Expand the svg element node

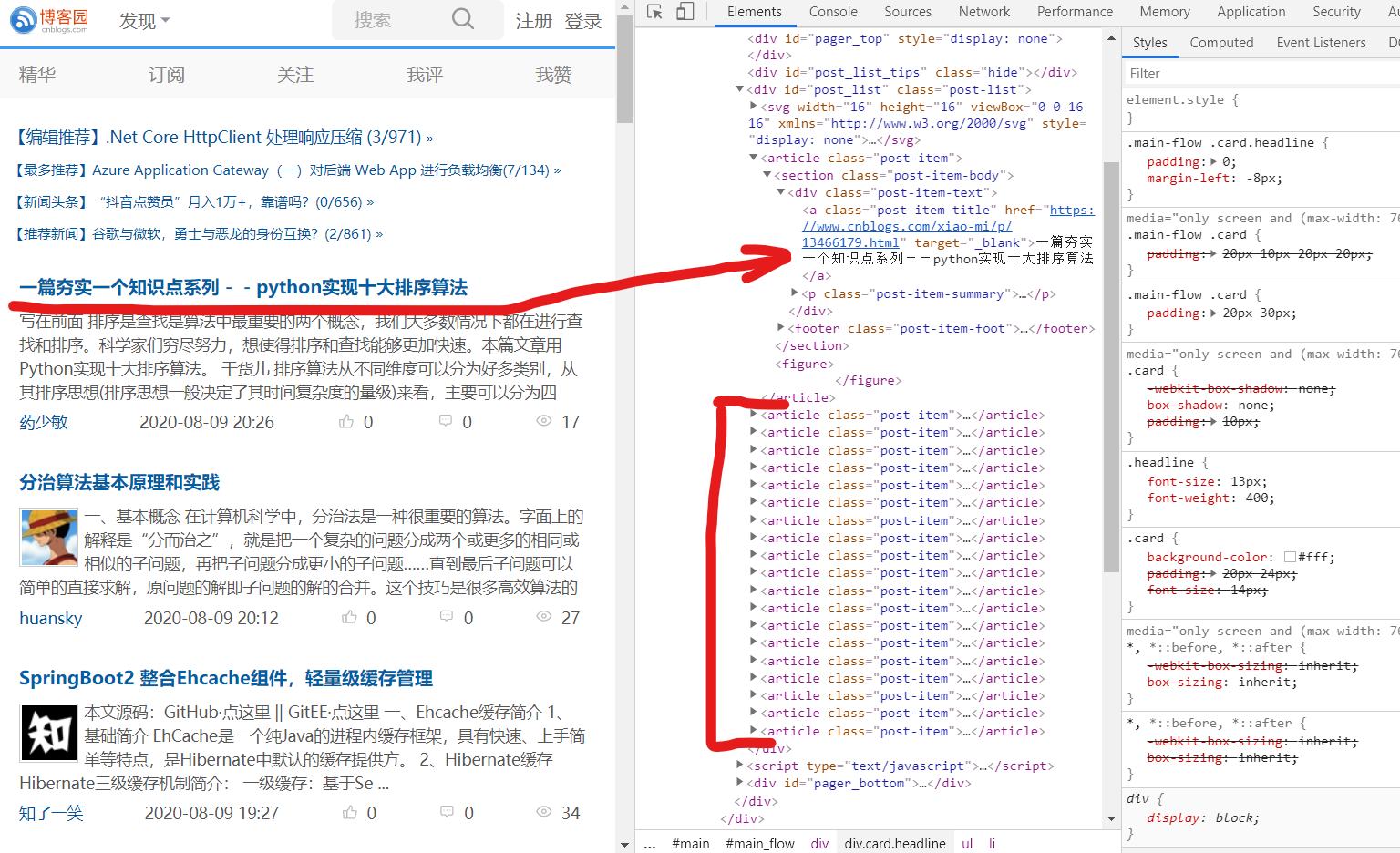(753, 107)
